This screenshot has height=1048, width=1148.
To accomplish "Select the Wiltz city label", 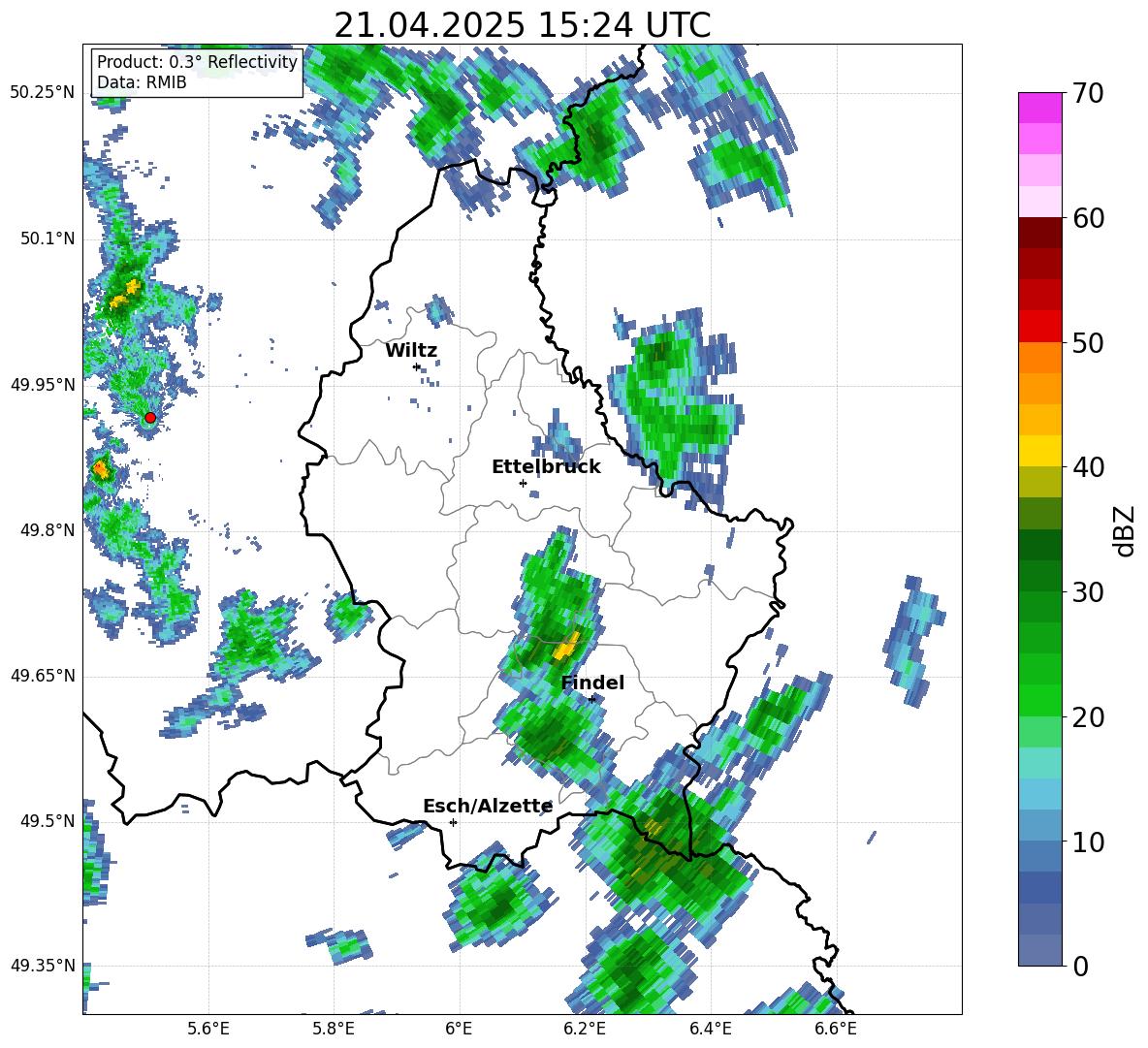I will (411, 351).
